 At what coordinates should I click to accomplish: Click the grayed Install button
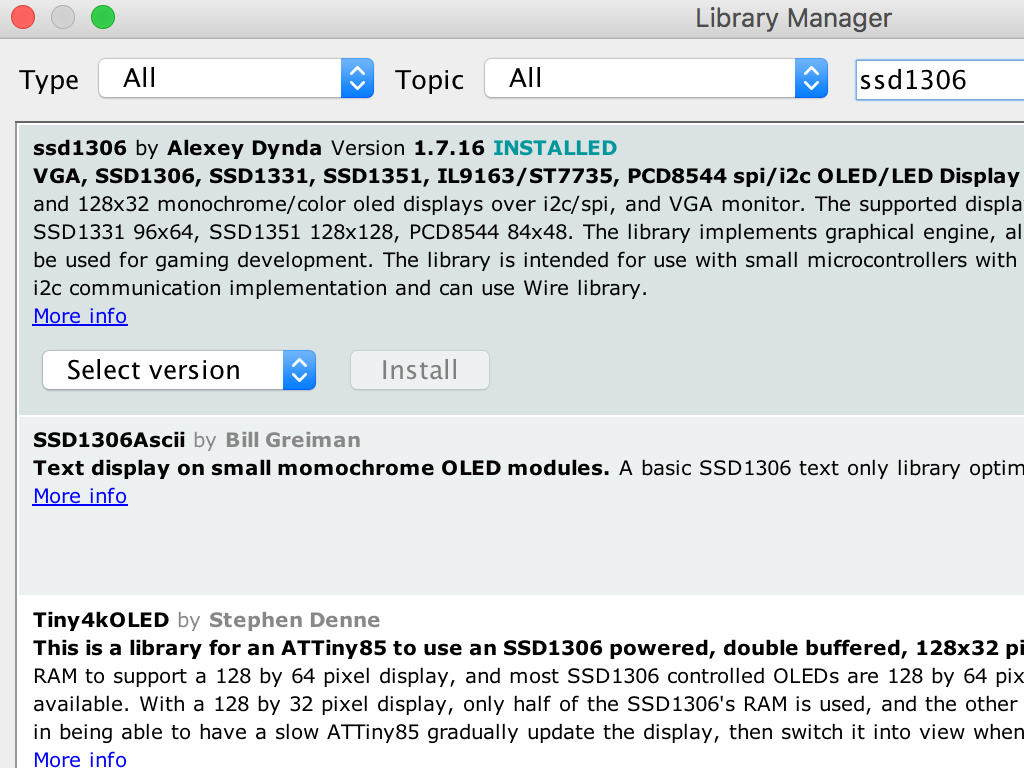tap(419, 370)
